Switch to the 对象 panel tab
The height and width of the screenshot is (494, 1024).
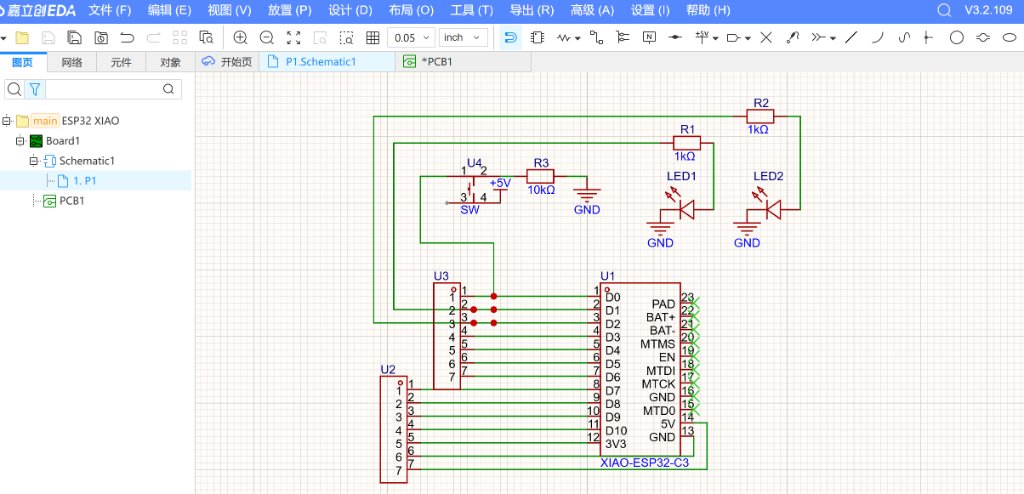coord(170,63)
